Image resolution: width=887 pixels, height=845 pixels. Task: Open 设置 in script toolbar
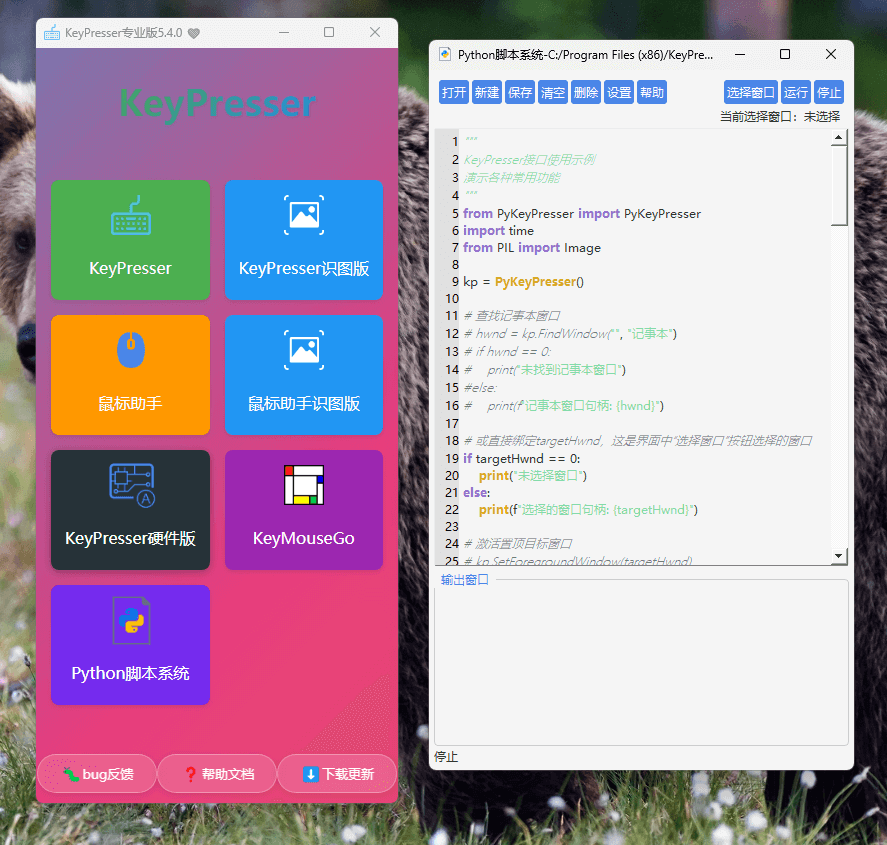point(619,93)
